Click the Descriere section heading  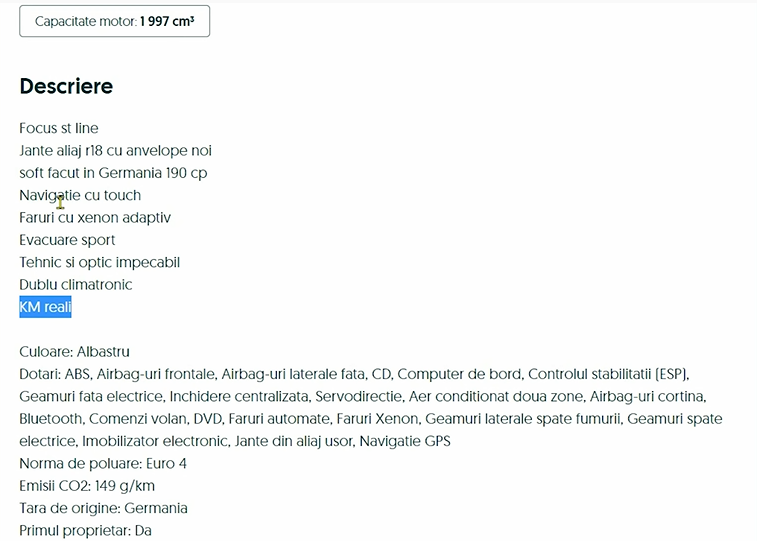tap(66, 86)
